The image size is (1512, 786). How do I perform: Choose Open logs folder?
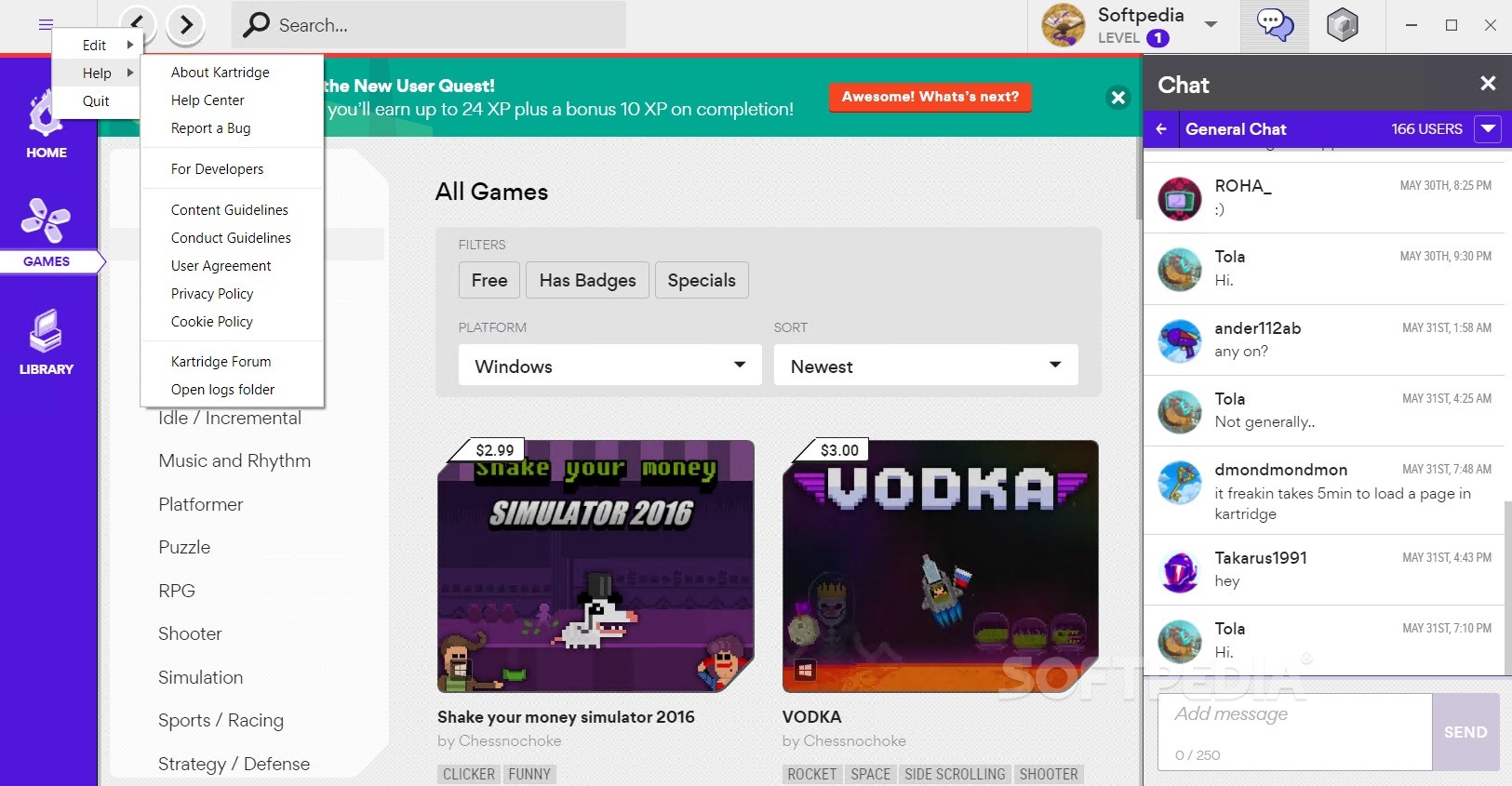pyautogui.click(x=232, y=389)
